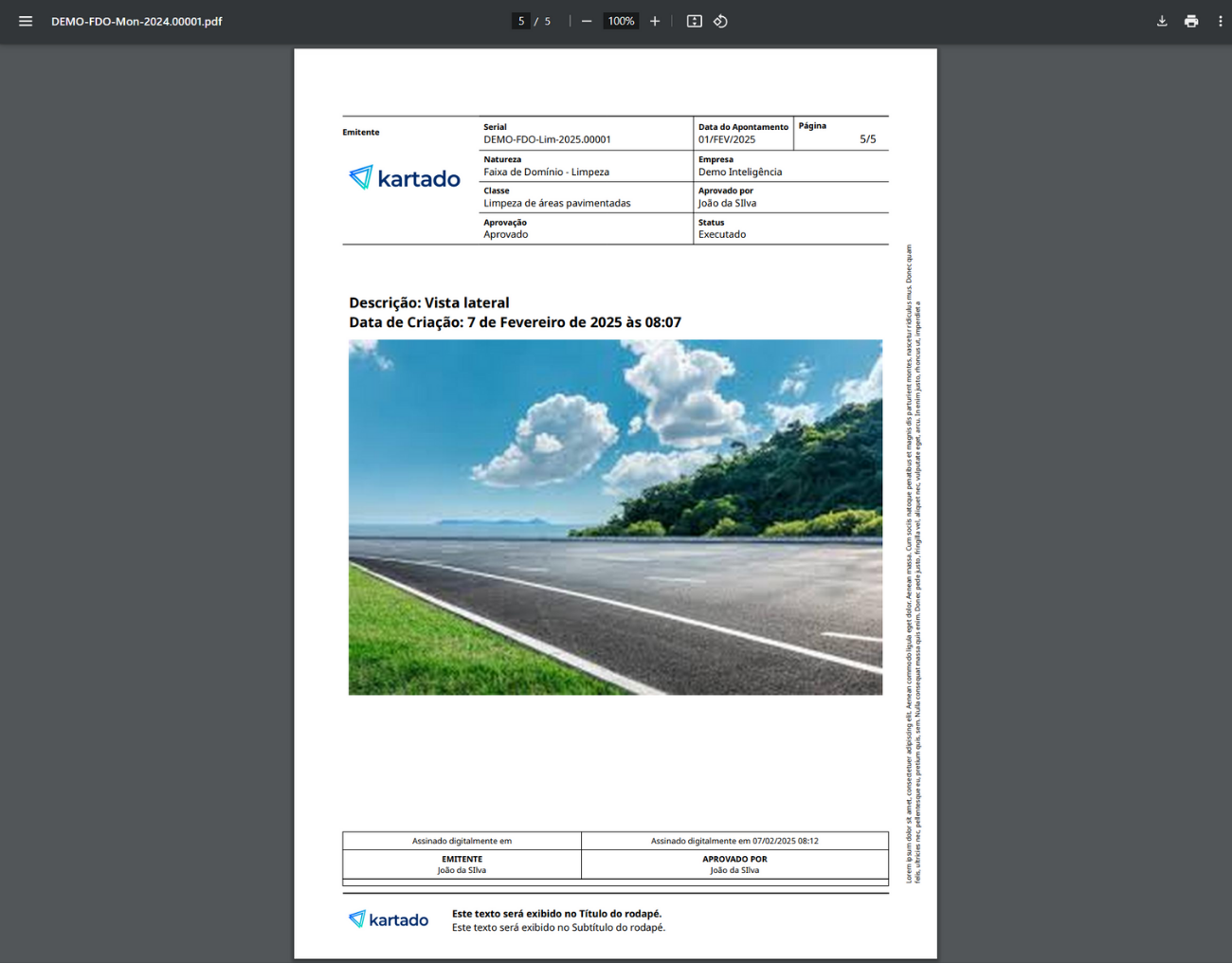Open the three-dot more actions menu

[x=1220, y=21]
